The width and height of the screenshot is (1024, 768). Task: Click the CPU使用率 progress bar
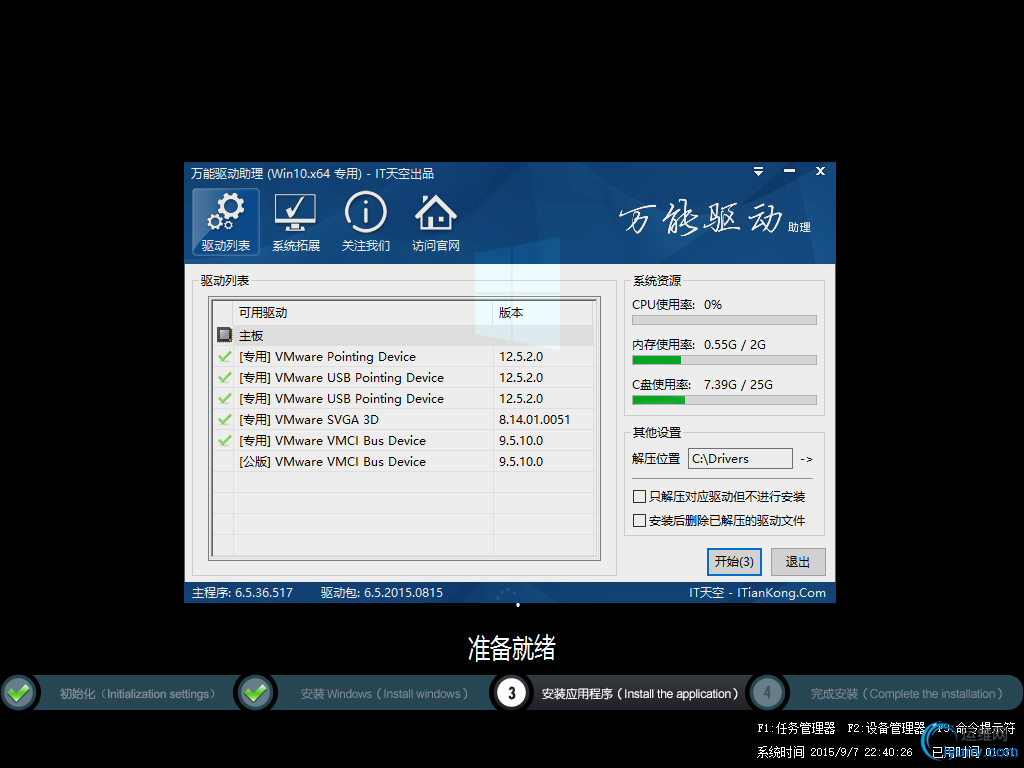pos(724,320)
